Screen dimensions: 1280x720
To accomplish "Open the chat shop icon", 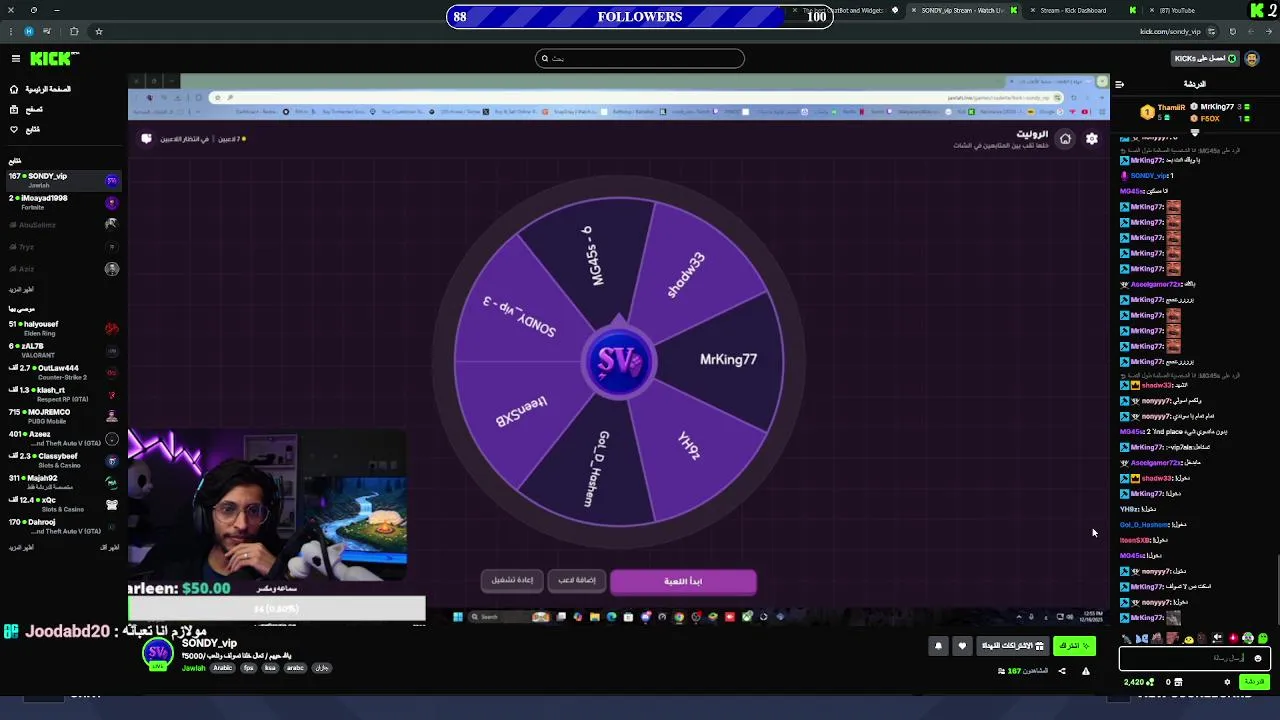I will [1179, 682].
